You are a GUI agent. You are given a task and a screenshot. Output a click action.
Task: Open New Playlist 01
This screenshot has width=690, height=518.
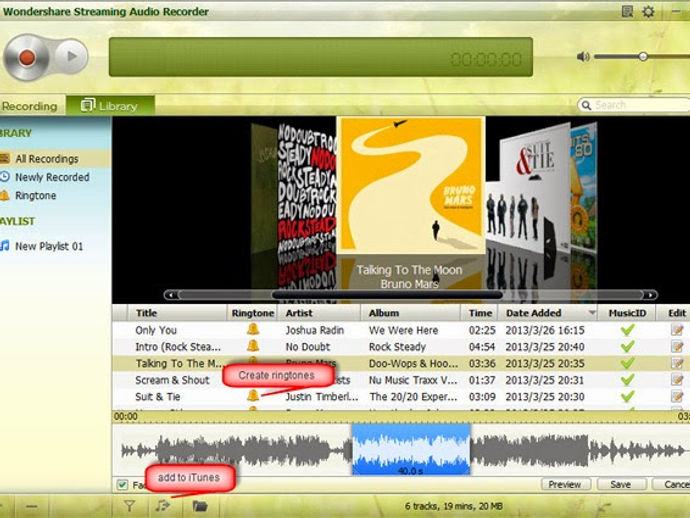pyautogui.click(x=48, y=246)
